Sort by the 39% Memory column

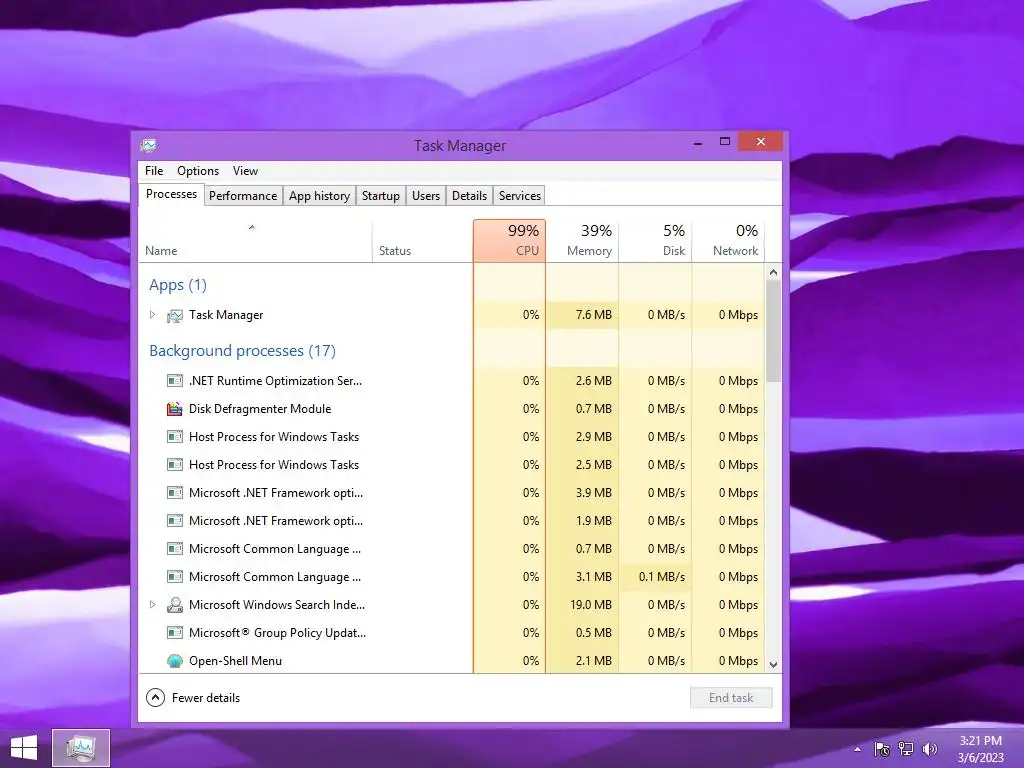coord(582,241)
